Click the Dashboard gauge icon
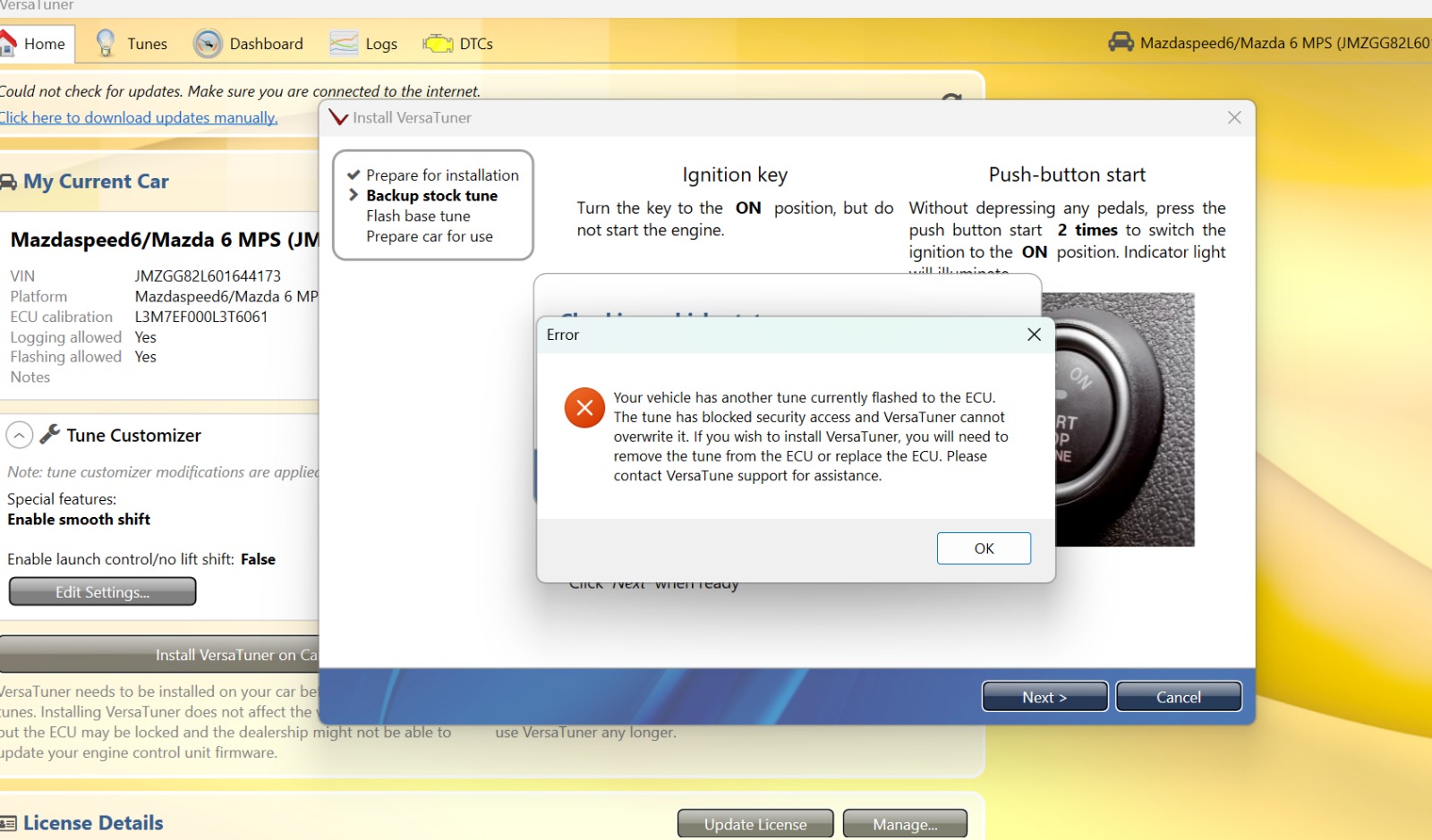Screen dimensions: 1432x840 (x=208, y=43)
